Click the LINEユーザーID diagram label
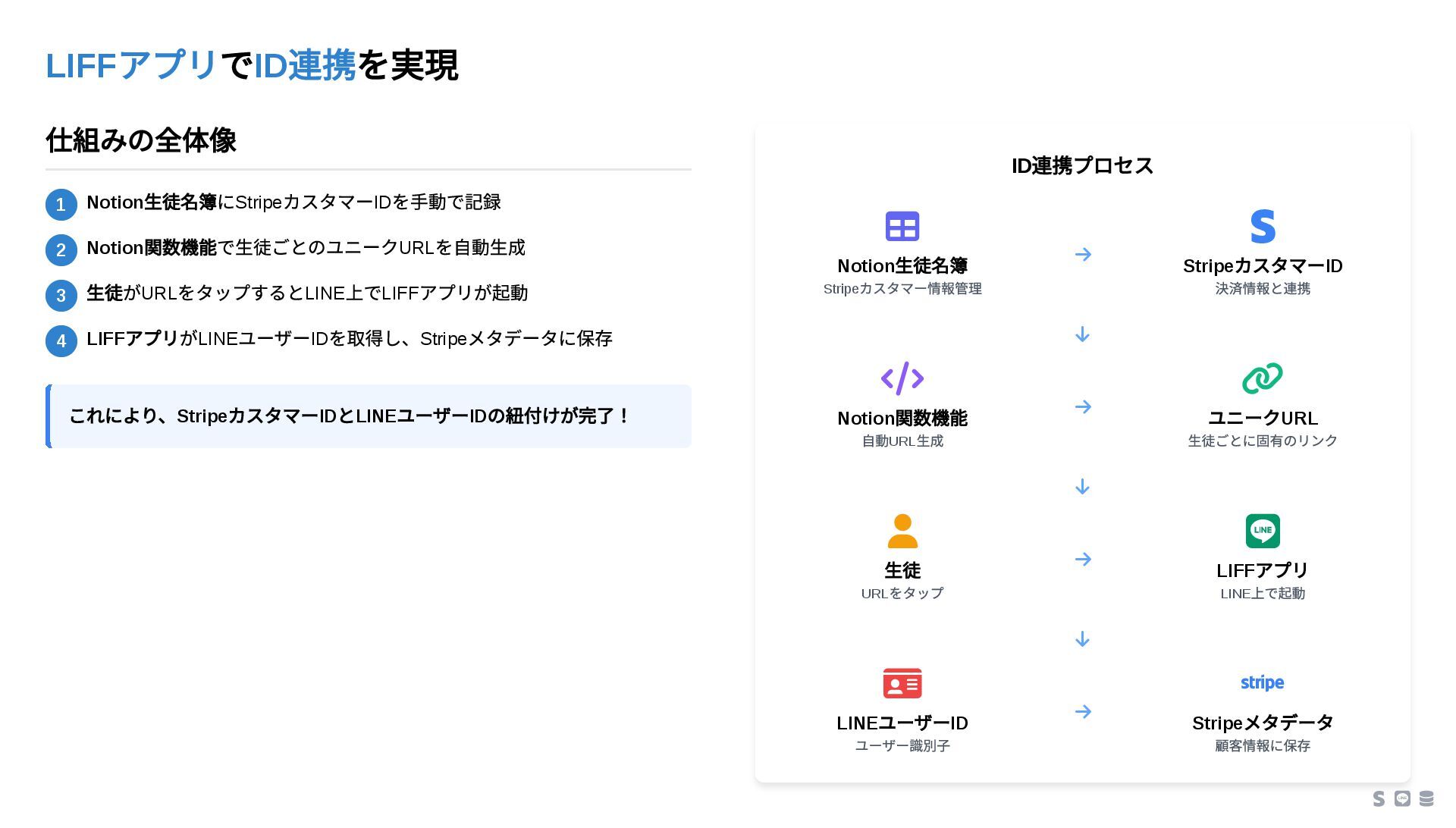This screenshot has height=828, width=1456. pyautogui.click(x=902, y=723)
